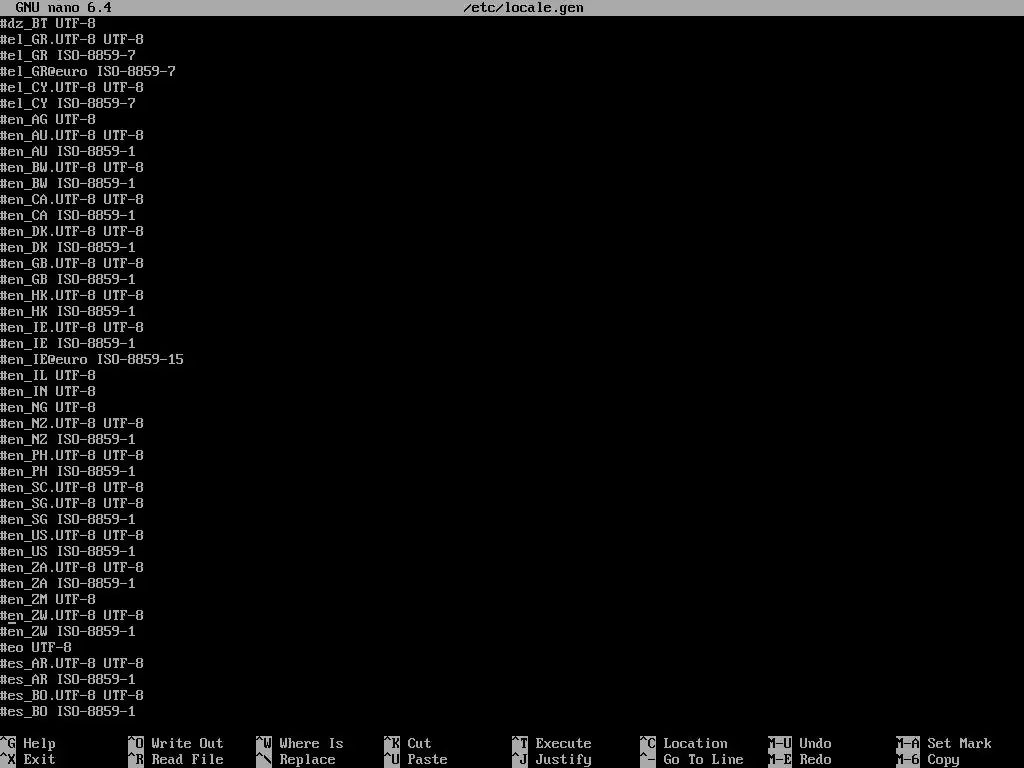Place cursor on line #en_AU ISO-8859-1
The height and width of the screenshot is (768, 1024).
pos(68,152)
